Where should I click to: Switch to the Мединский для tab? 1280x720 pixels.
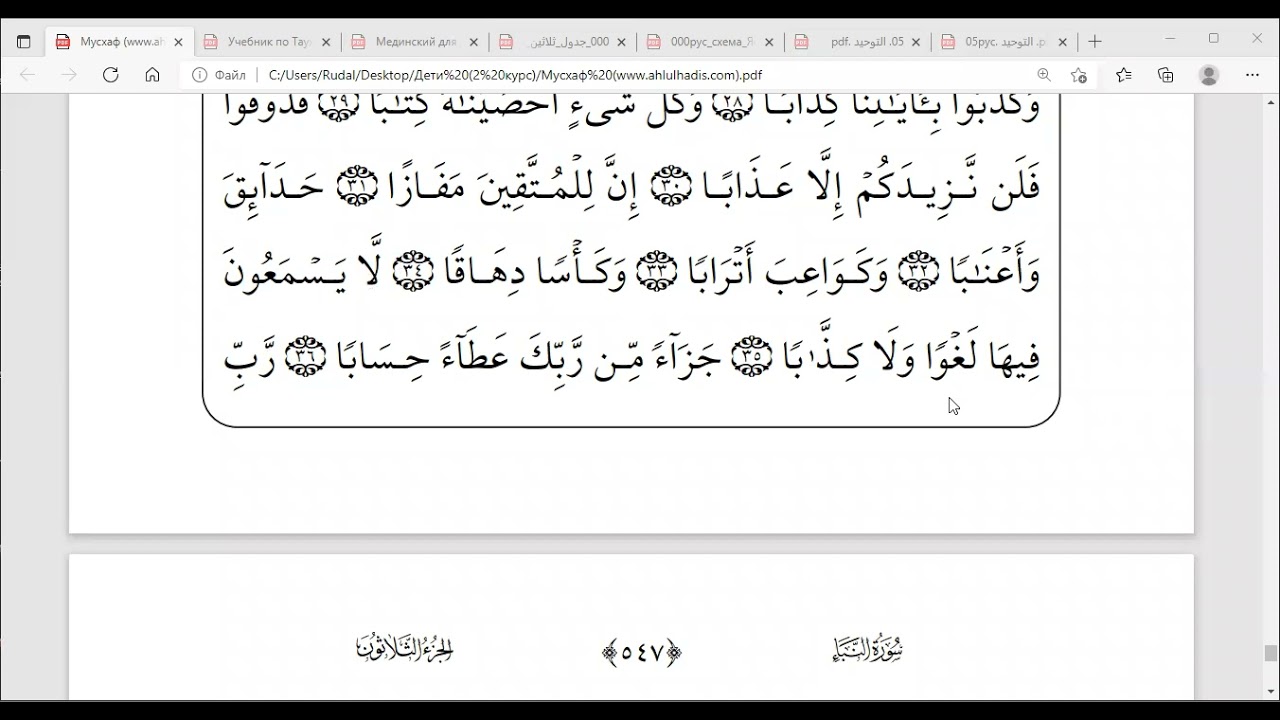416,42
